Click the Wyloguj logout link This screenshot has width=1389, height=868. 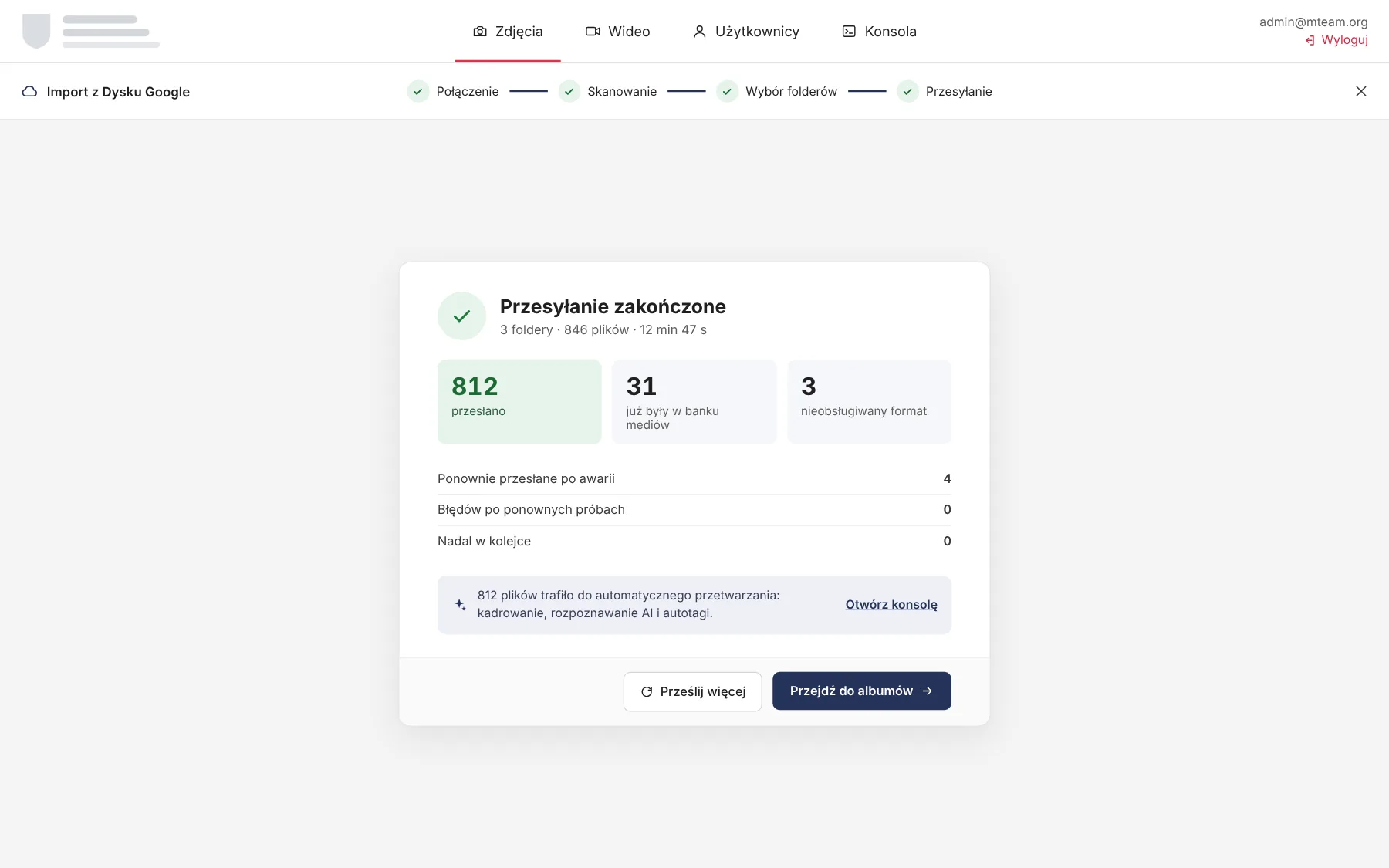[1337, 40]
